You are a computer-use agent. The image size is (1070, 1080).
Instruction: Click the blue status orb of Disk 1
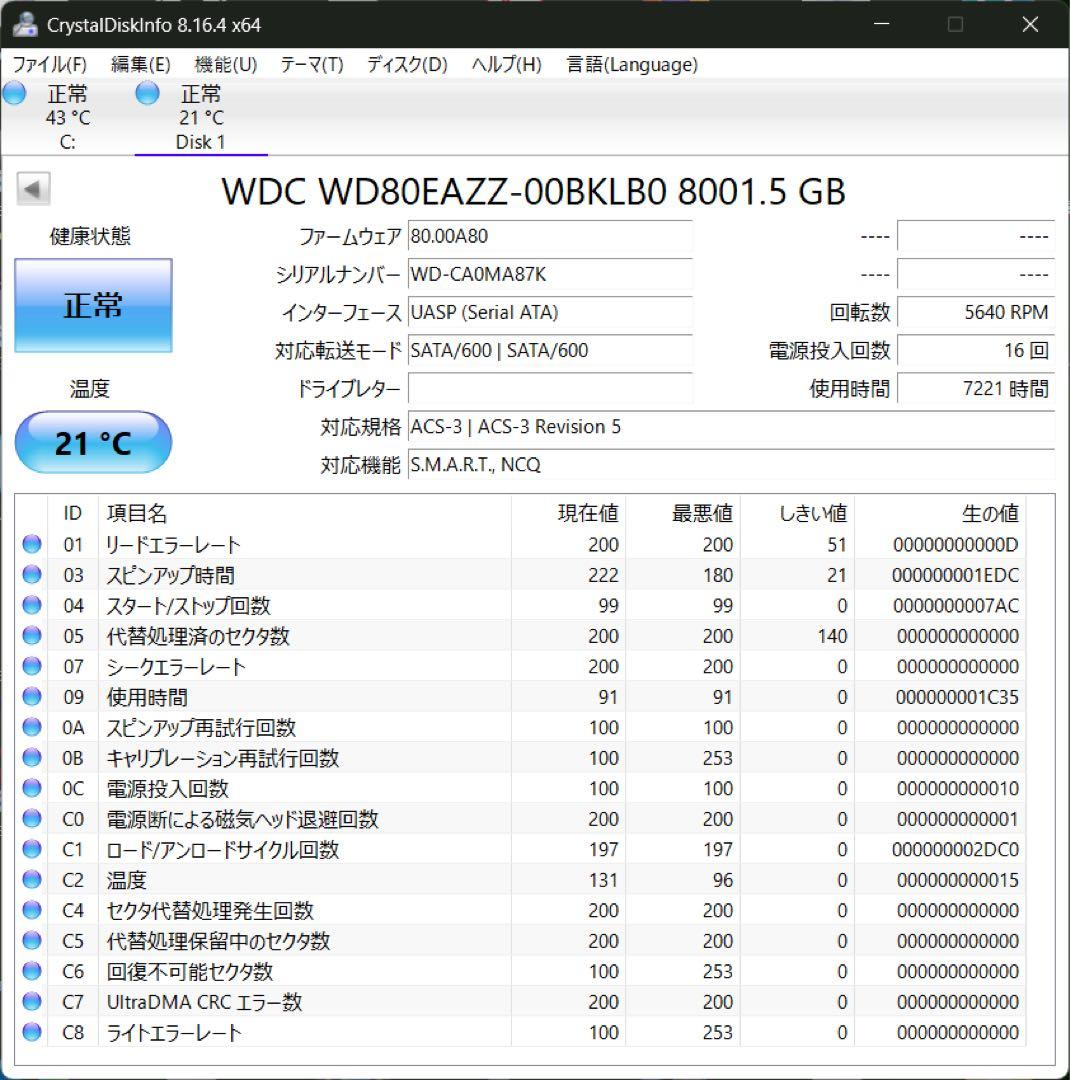pyautogui.click(x=147, y=93)
